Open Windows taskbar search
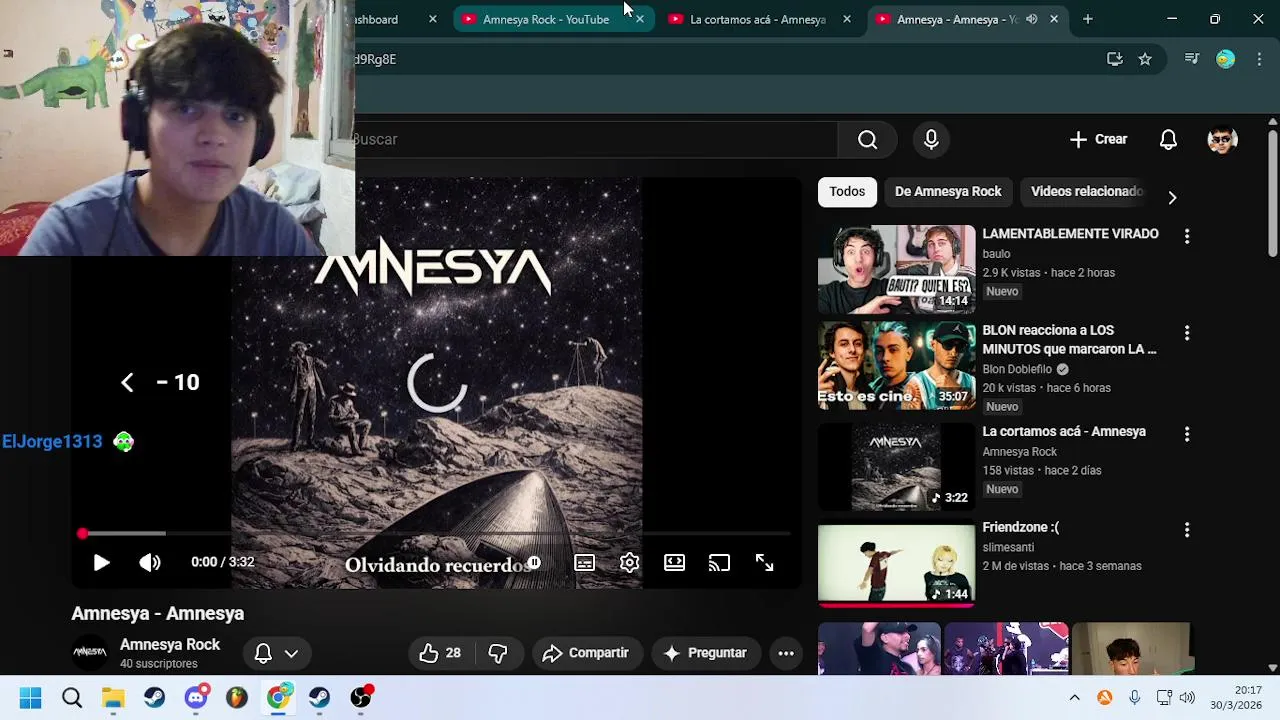This screenshot has width=1280, height=720. pos(72,698)
